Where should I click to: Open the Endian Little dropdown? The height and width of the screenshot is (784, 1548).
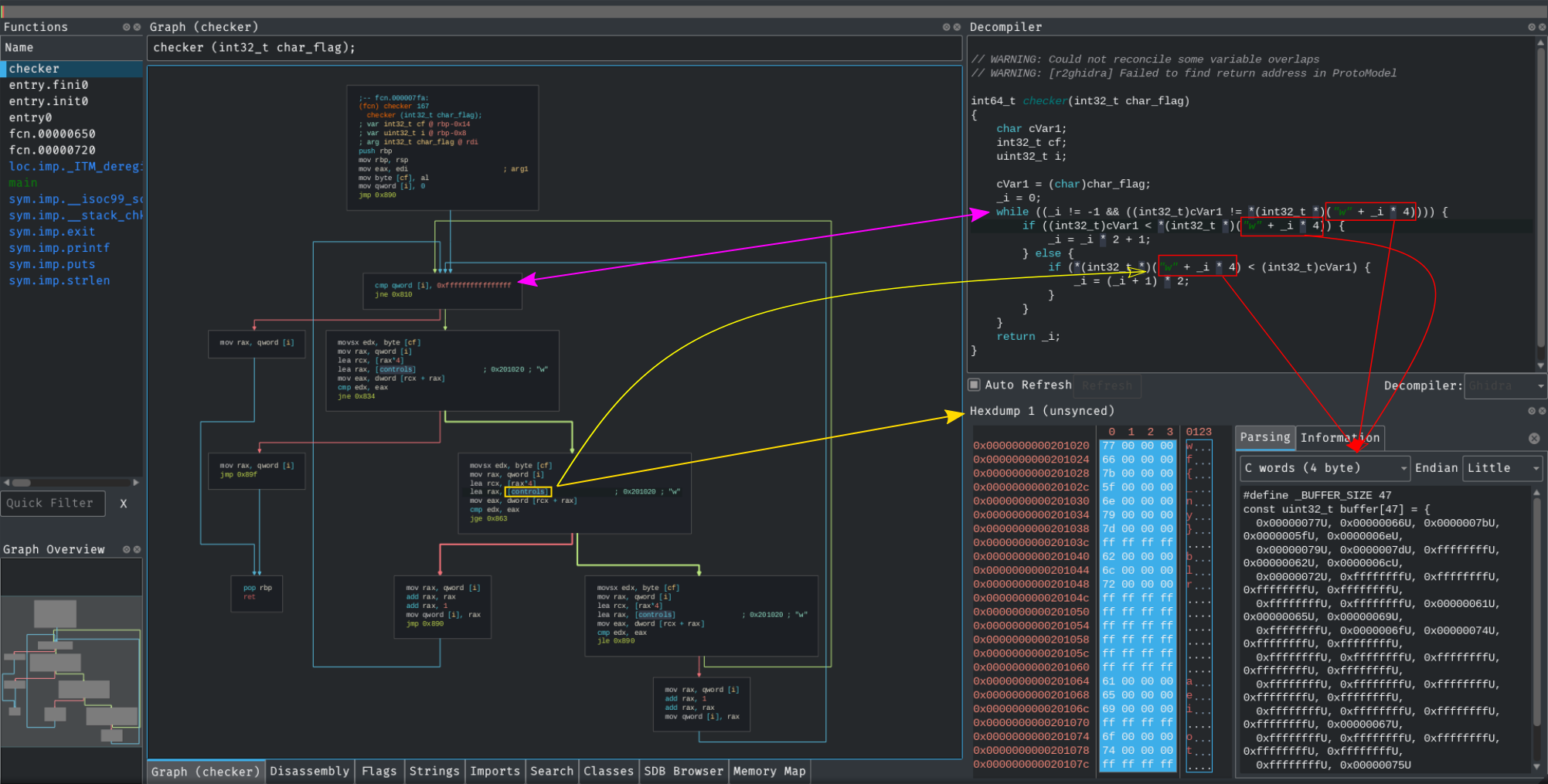pos(1502,468)
